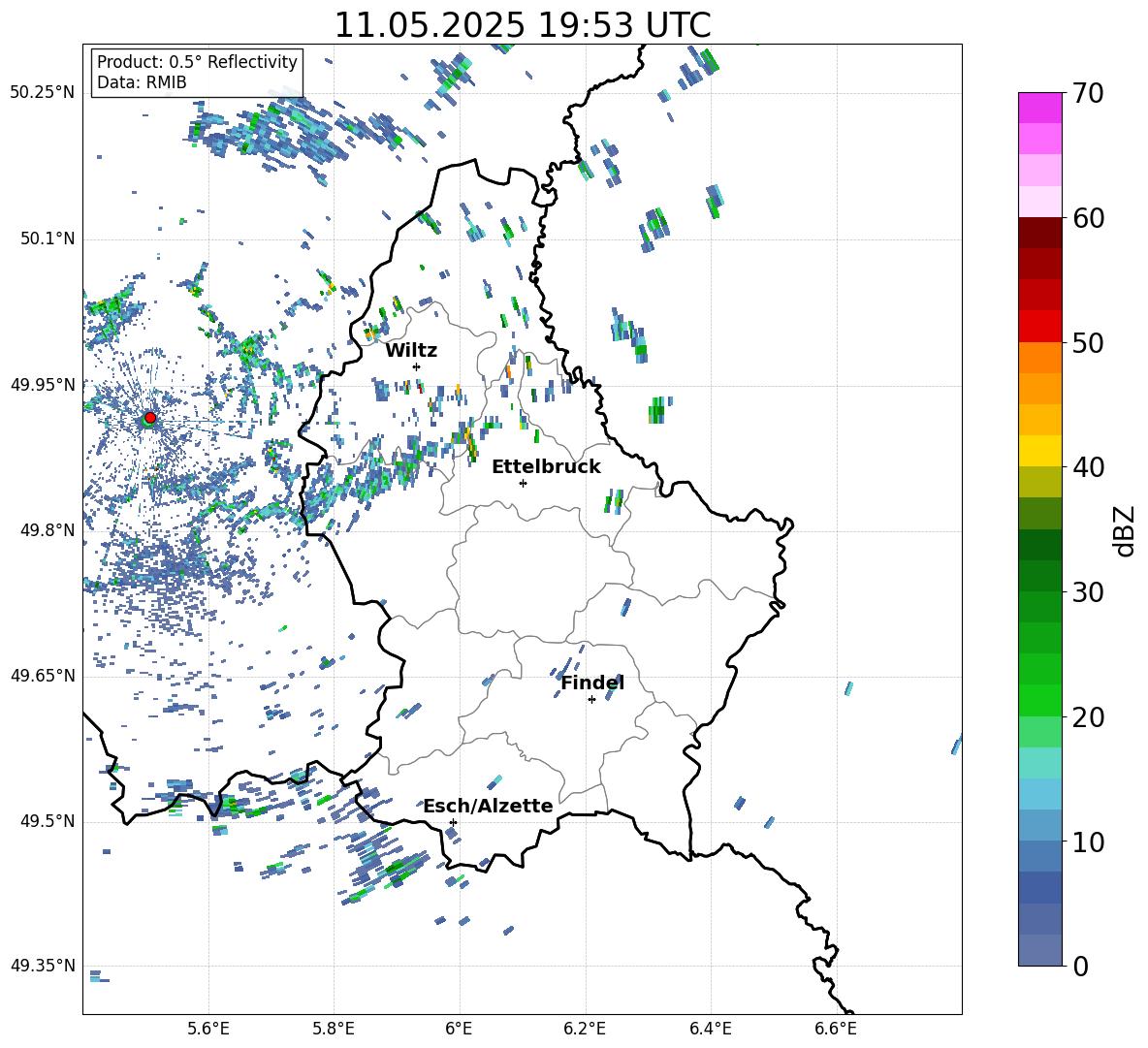Click latitude label 50.1°N

(48, 238)
